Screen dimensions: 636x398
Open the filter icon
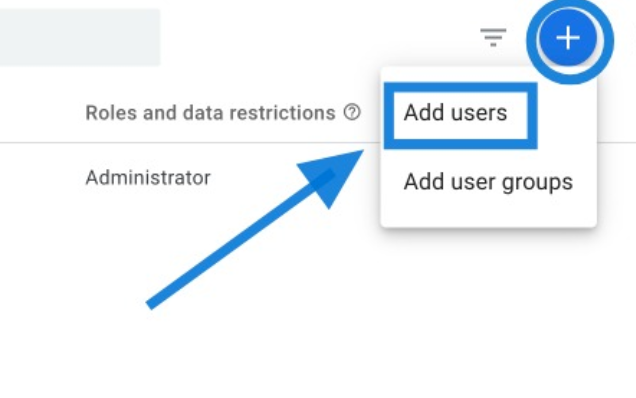click(493, 37)
